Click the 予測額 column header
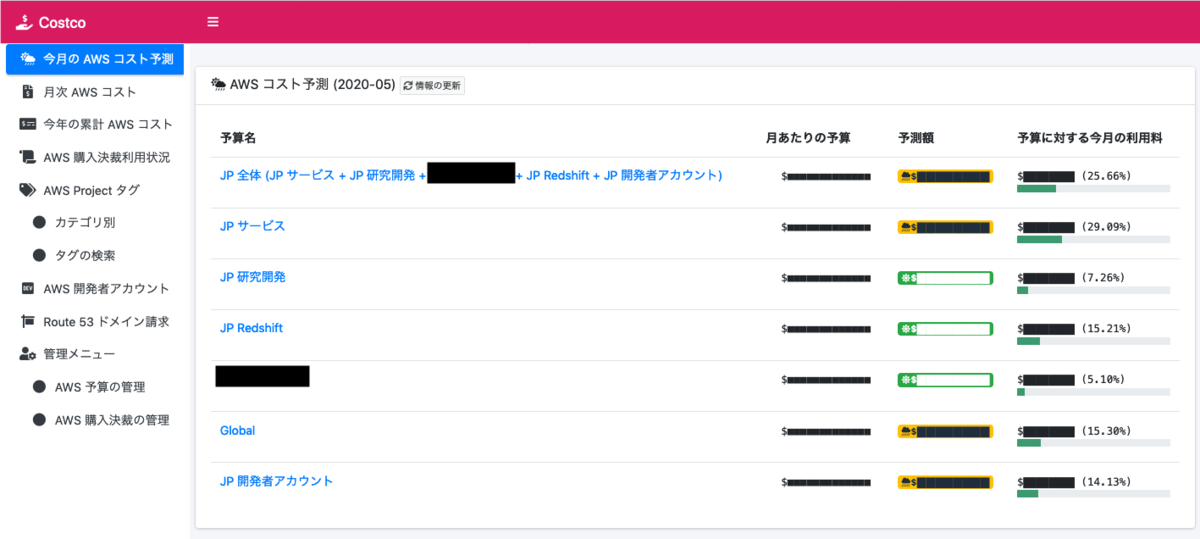This screenshot has width=1200, height=539. (916, 138)
